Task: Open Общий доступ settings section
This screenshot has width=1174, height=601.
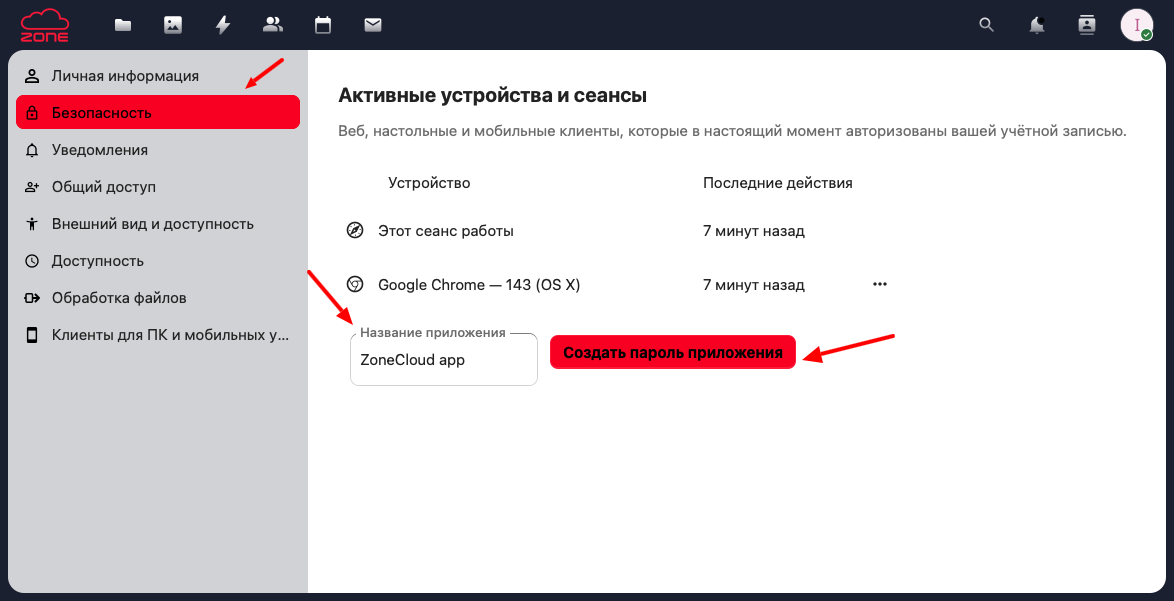Action: pyautogui.click(x=104, y=187)
